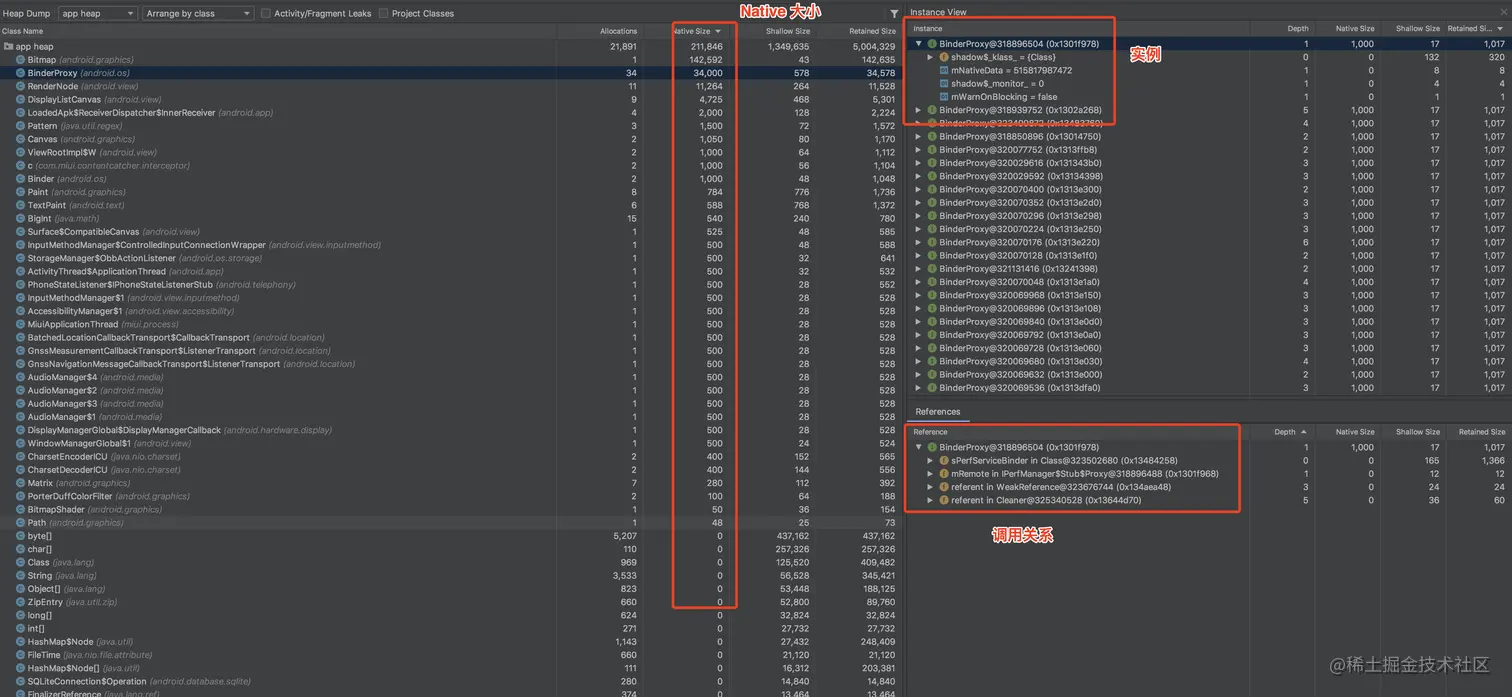Click the ViewRootImpl$W class icon
The width and height of the screenshot is (1512, 697).
pos(20,153)
